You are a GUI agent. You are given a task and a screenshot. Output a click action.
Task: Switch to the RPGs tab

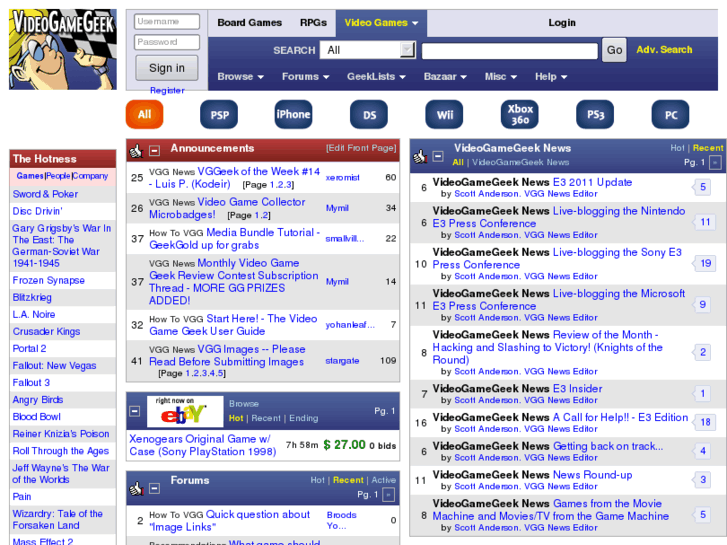coord(313,23)
